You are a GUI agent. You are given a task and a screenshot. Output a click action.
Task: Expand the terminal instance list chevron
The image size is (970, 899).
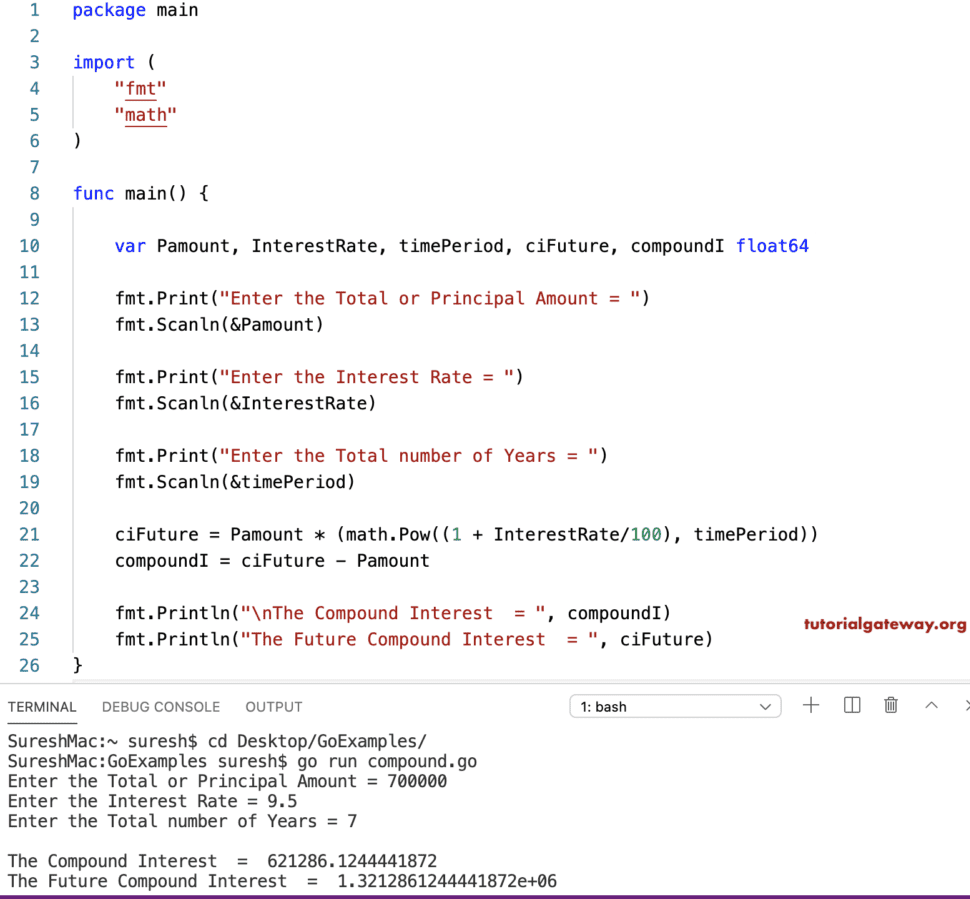click(766, 705)
